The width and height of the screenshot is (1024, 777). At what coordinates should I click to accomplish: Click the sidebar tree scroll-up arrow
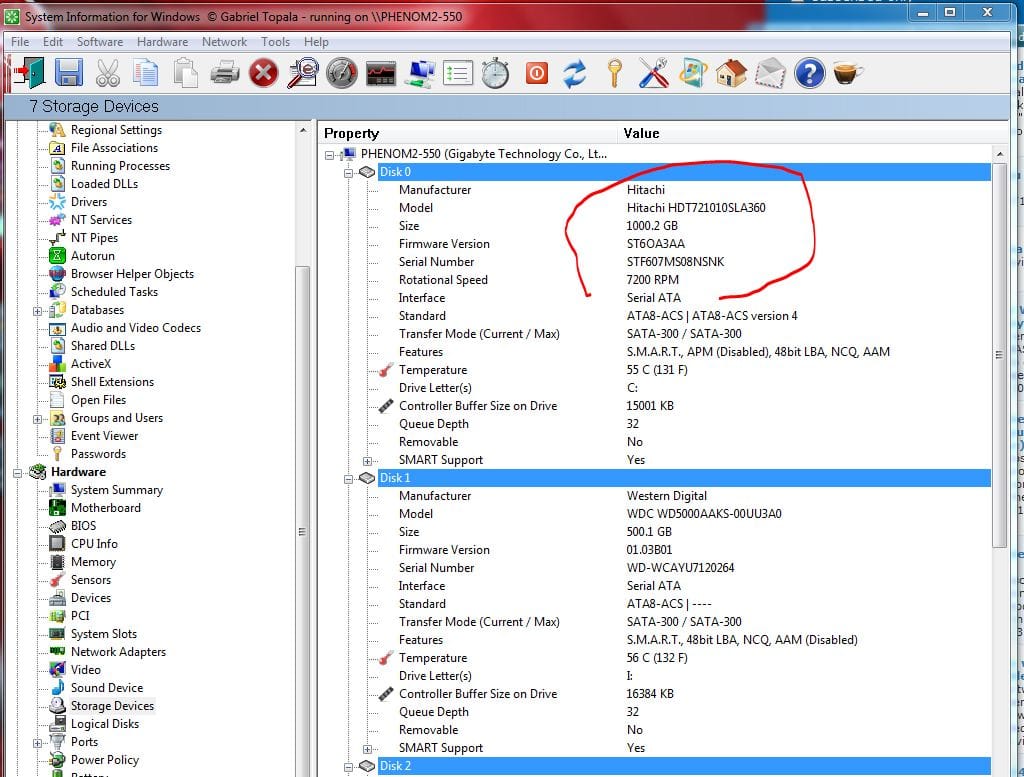pos(302,131)
